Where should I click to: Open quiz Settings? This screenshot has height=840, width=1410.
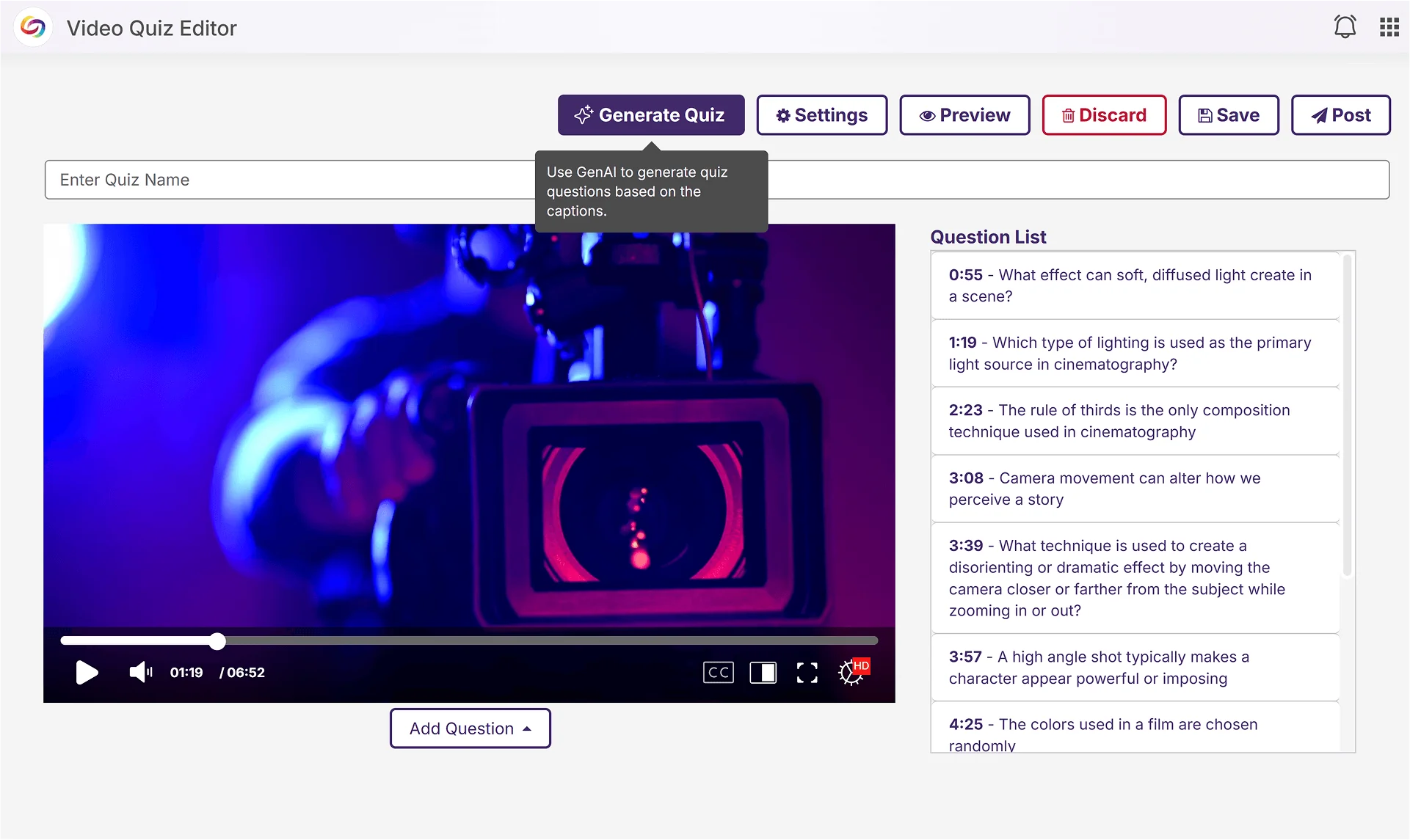(821, 115)
